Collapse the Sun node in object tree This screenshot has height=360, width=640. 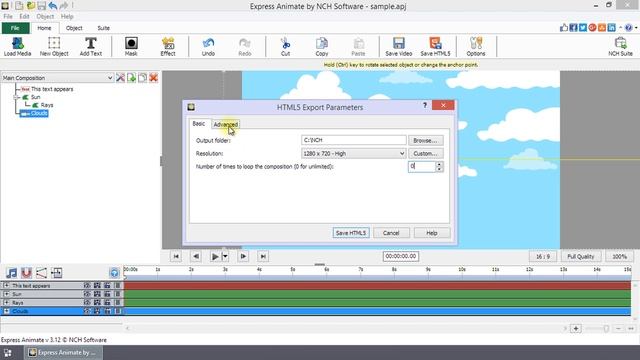click(x=16, y=97)
